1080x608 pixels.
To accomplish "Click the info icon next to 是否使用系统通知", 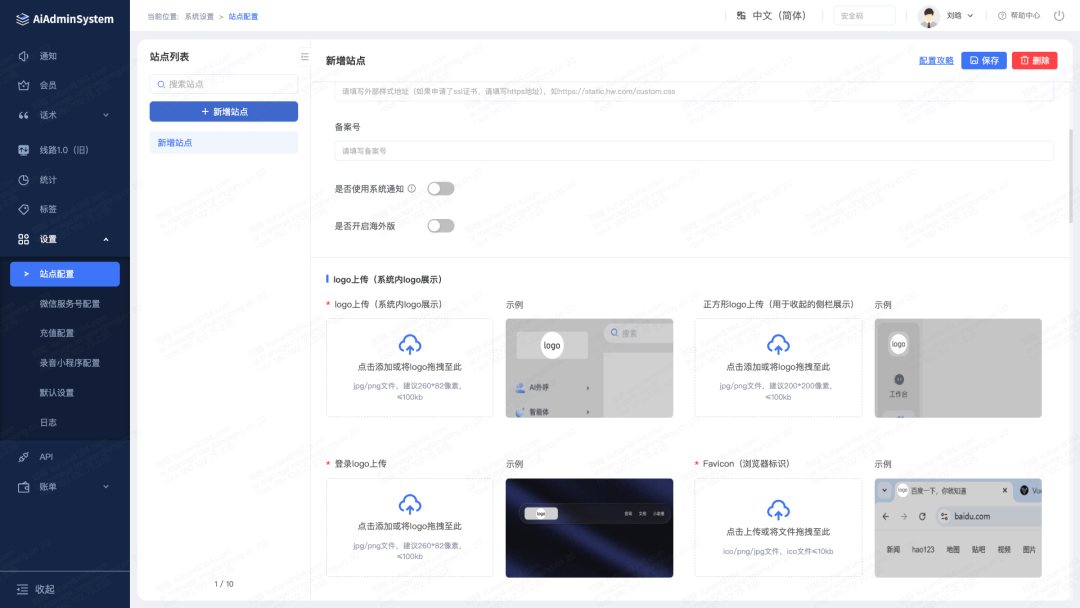I will pos(411,188).
